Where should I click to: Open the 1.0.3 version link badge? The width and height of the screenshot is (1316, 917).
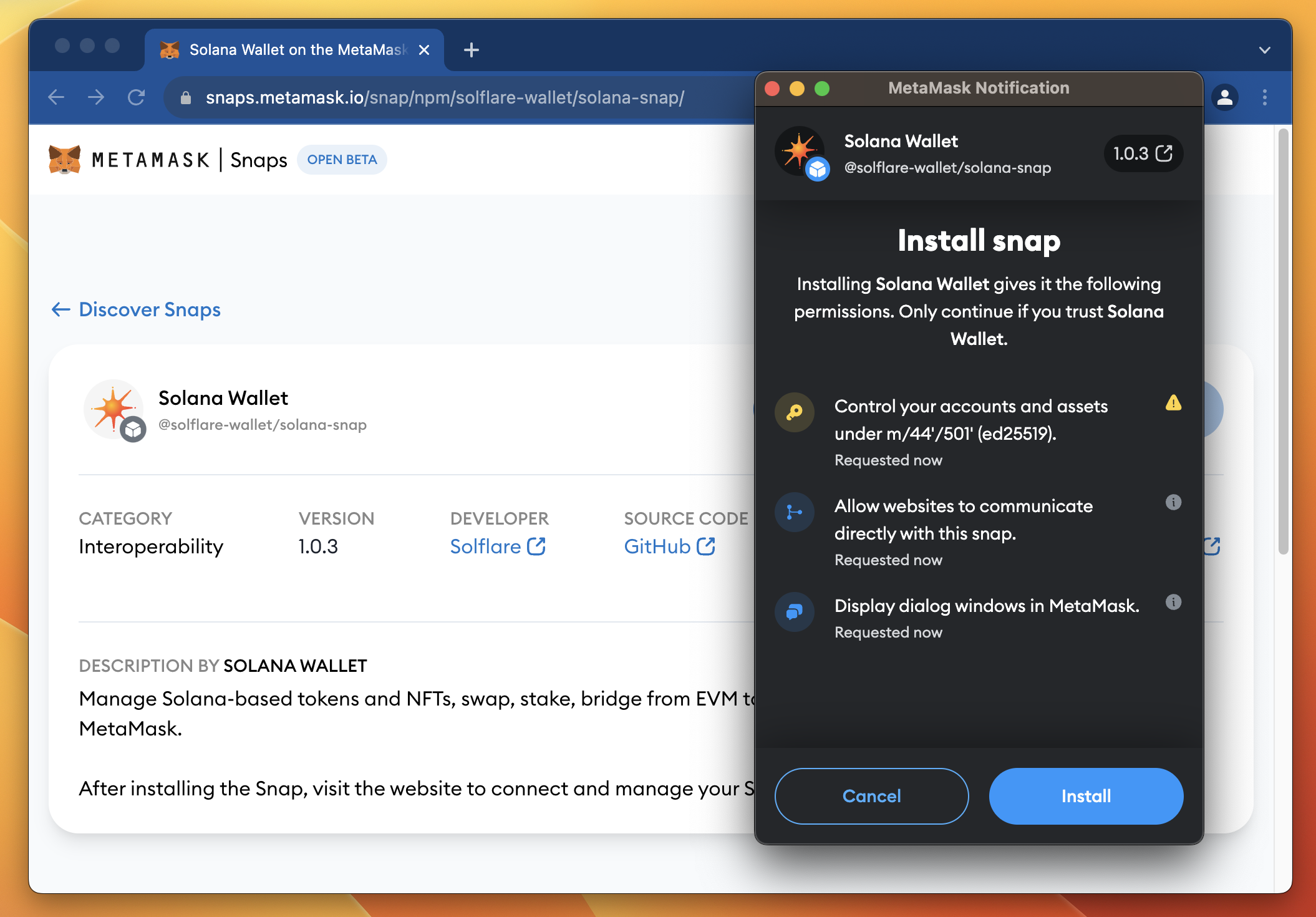(x=1143, y=153)
